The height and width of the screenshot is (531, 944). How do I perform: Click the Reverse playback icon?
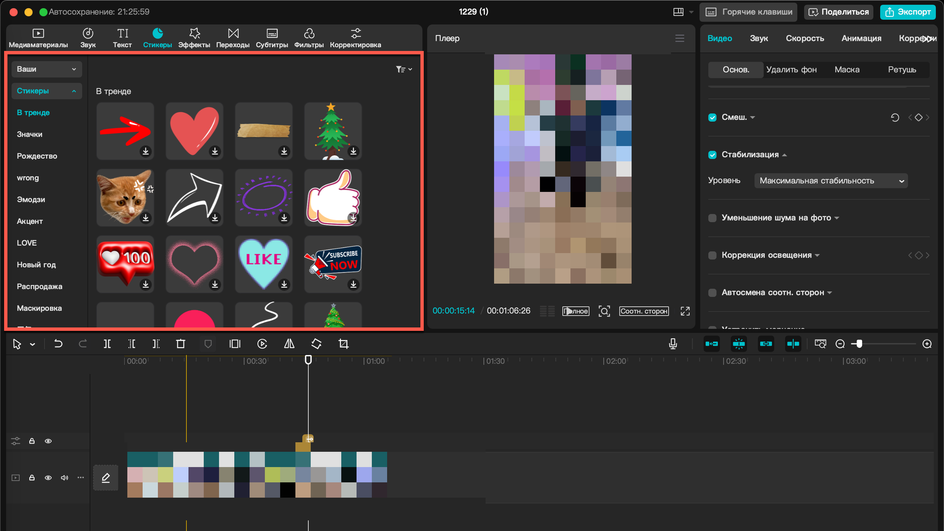coord(262,344)
